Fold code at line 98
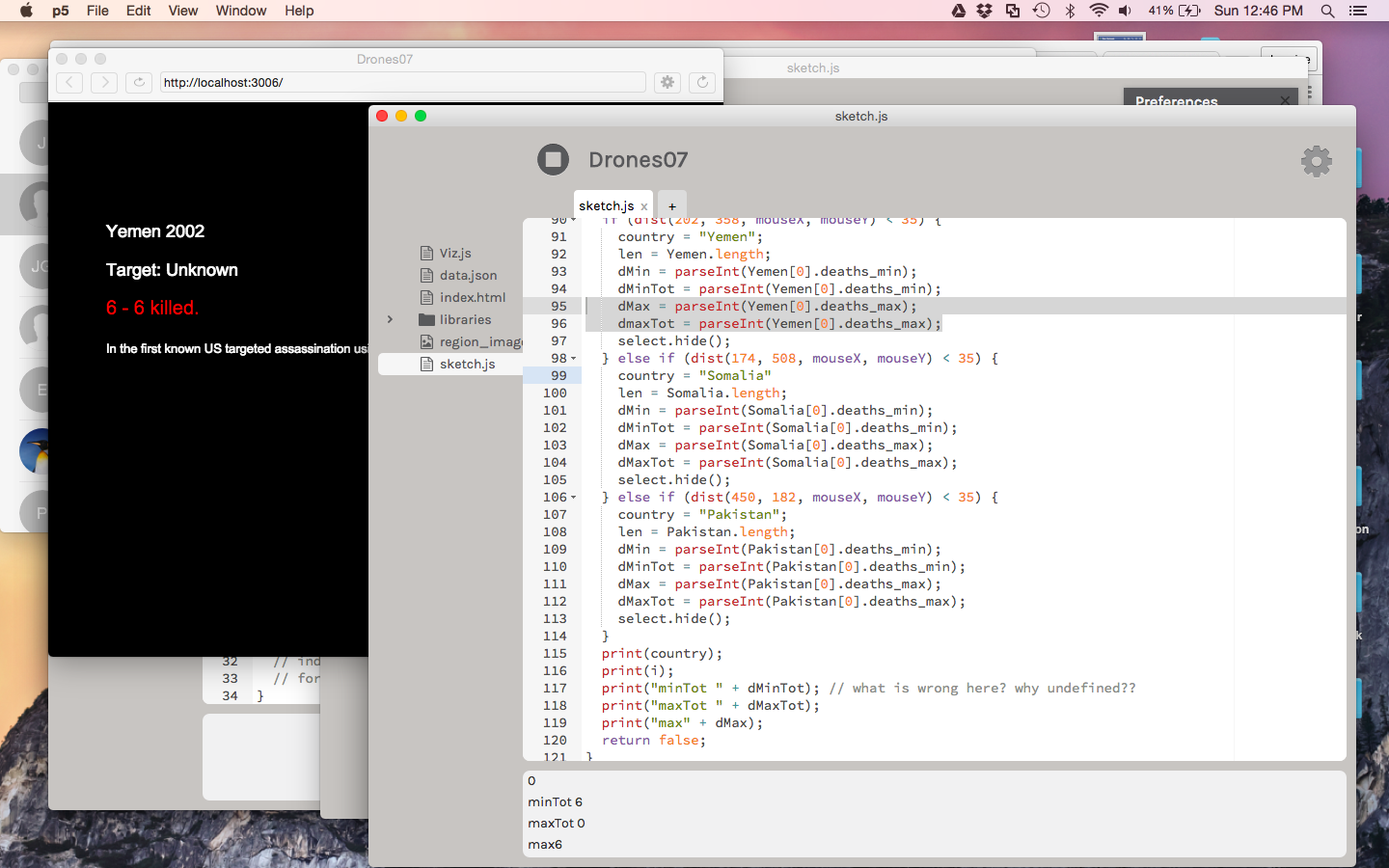Screen dimensions: 1389x868 (x=574, y=359)
